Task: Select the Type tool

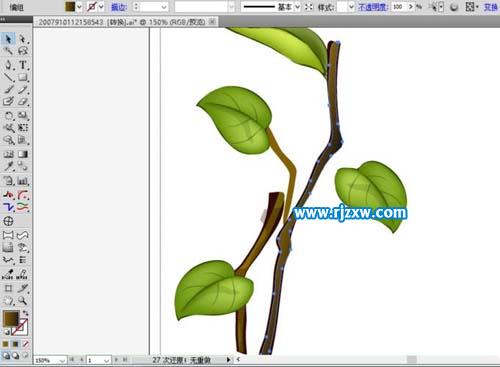Action: pyautogui.click(x=23, y=65)
